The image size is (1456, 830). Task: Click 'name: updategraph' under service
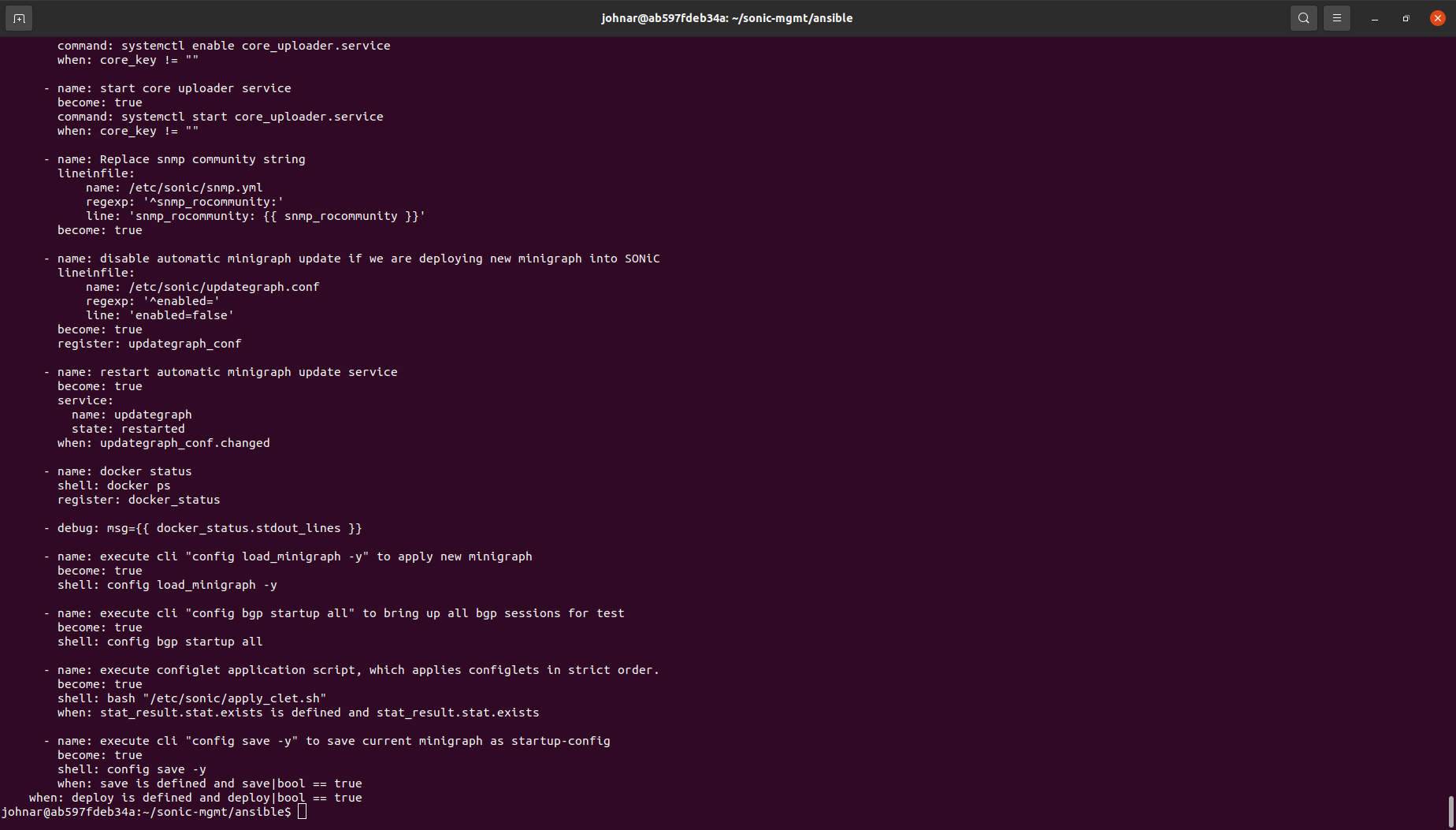pyautogui.click(x=132, y=415)
